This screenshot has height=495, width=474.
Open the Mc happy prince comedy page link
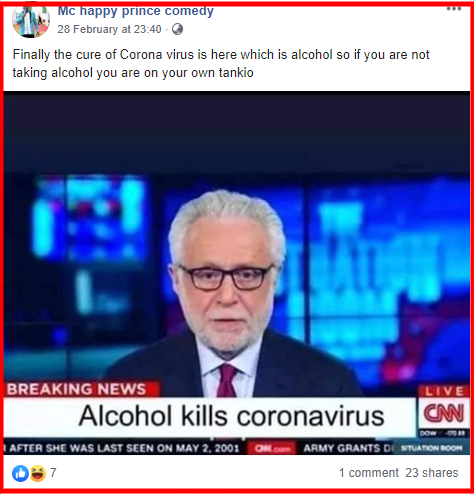pos(135,11)
